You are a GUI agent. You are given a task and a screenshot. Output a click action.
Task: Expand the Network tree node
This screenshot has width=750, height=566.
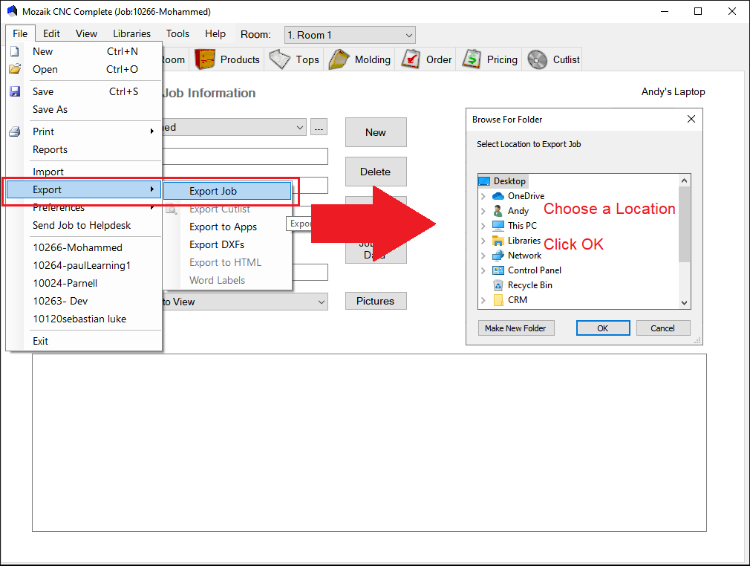483,256
